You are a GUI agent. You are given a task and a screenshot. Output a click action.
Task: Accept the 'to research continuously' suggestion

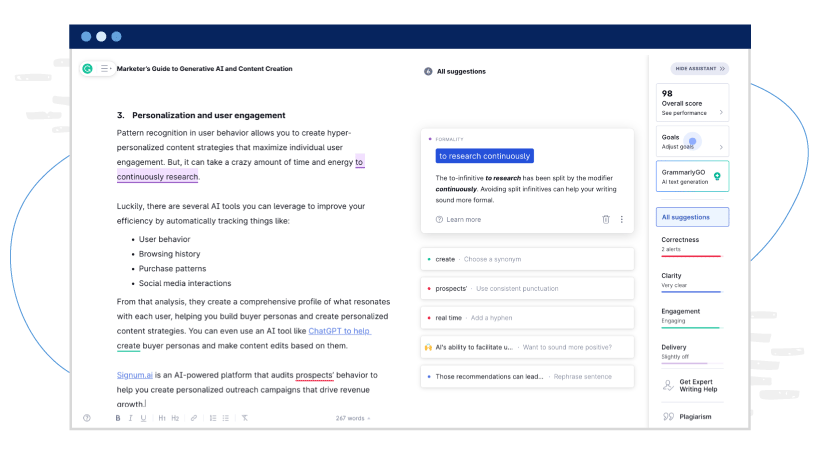(x=484, y=156)
